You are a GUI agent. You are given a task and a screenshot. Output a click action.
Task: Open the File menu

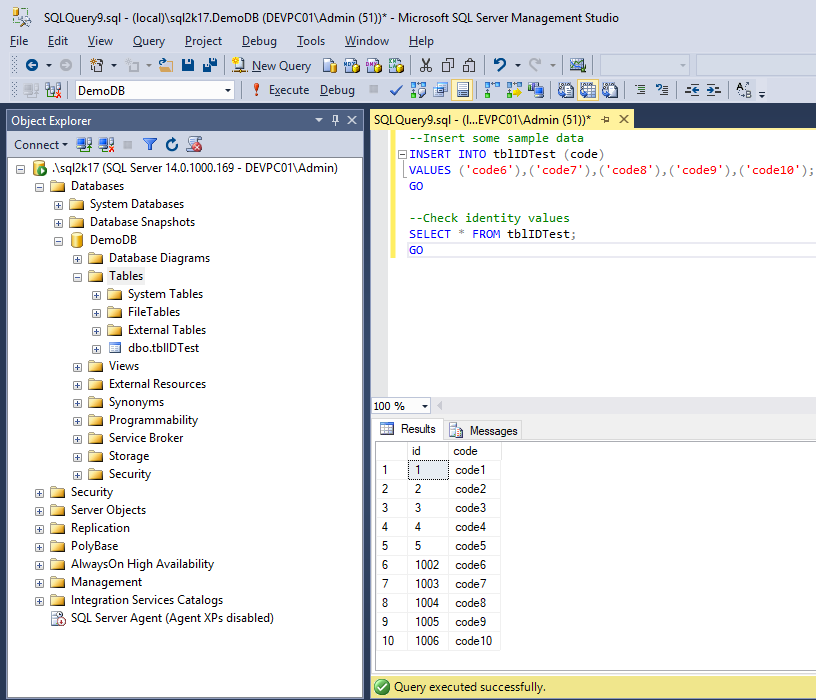(x=19, y=41)
